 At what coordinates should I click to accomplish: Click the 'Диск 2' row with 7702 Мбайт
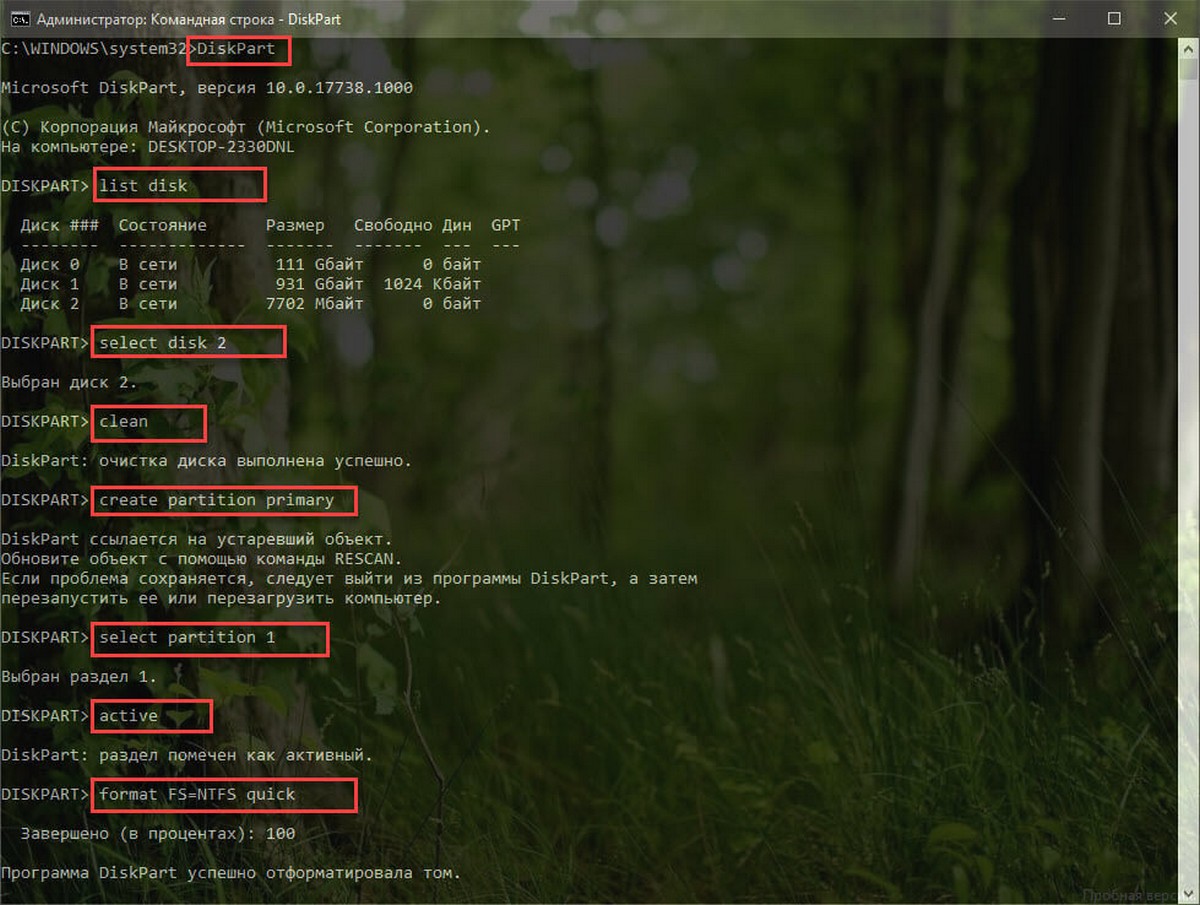[251, 303]
